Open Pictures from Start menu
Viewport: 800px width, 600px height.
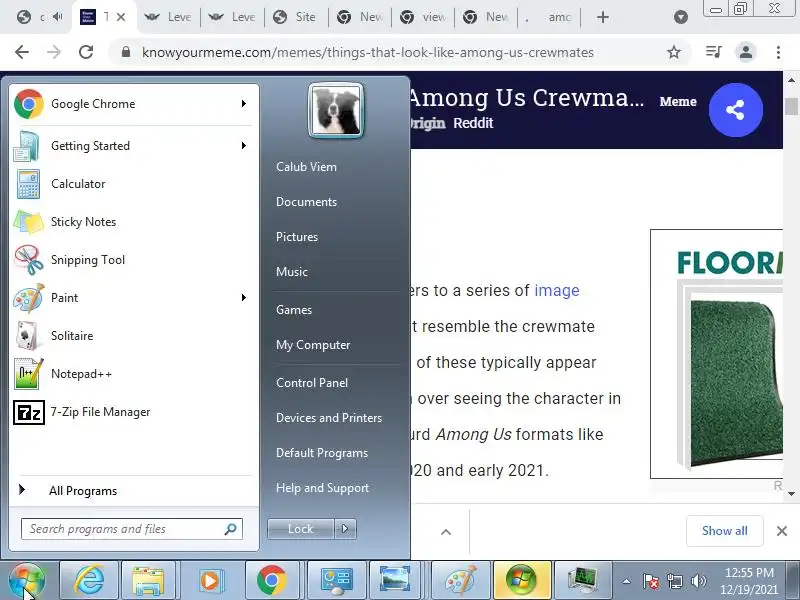pos(296,237)
